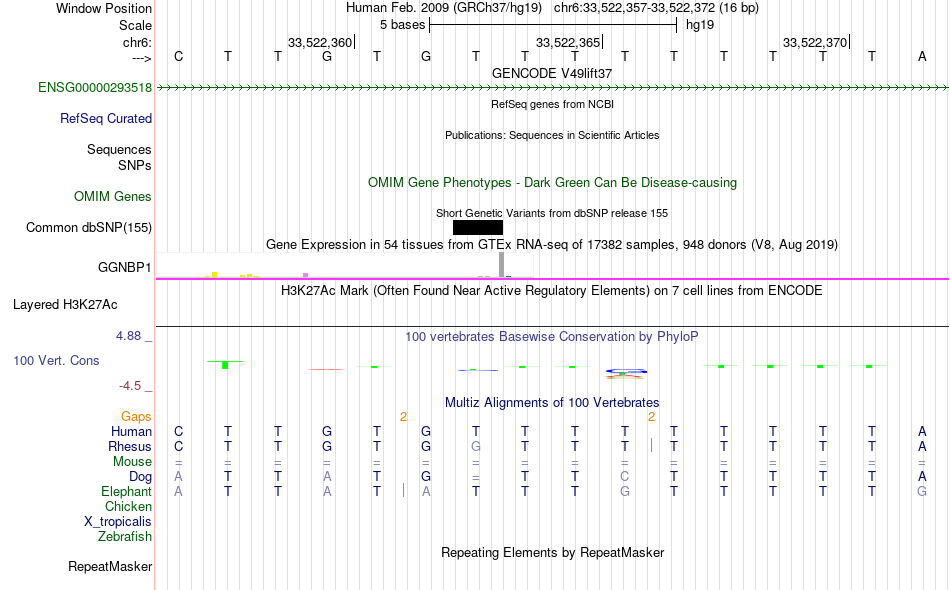Select the Rhesus alignment row label
This screenshot has width=950, height=590.
pos(129,446)
